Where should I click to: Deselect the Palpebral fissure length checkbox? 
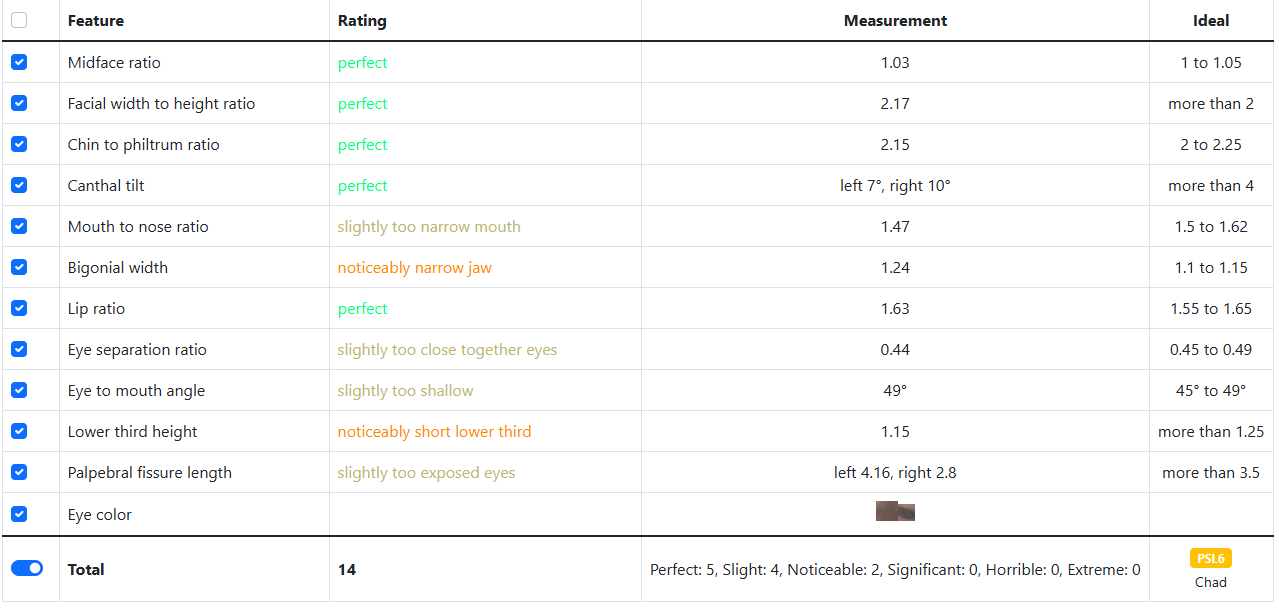19,472
